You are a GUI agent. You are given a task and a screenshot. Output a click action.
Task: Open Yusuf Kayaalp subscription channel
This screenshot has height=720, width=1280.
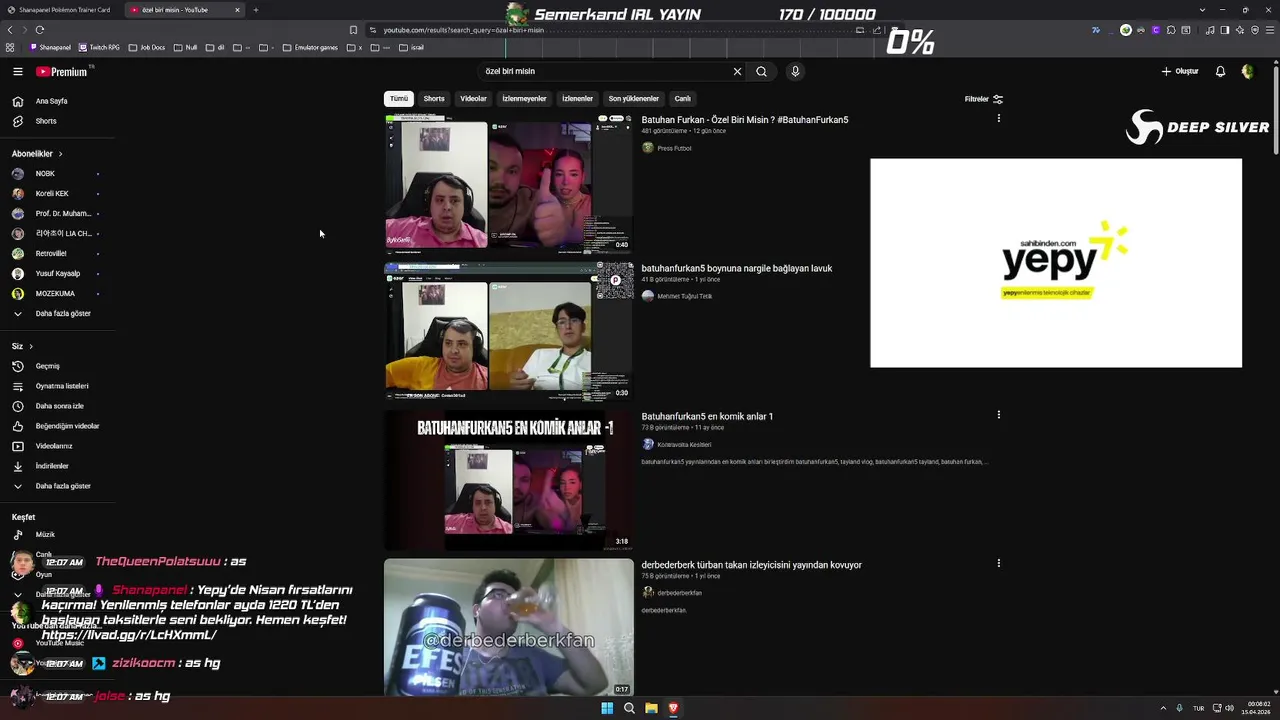coord(58,274)
